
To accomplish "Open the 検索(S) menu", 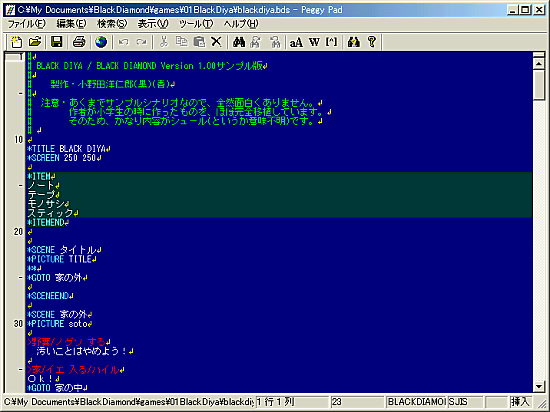I will pyautogui.click(x=112, y=24).
